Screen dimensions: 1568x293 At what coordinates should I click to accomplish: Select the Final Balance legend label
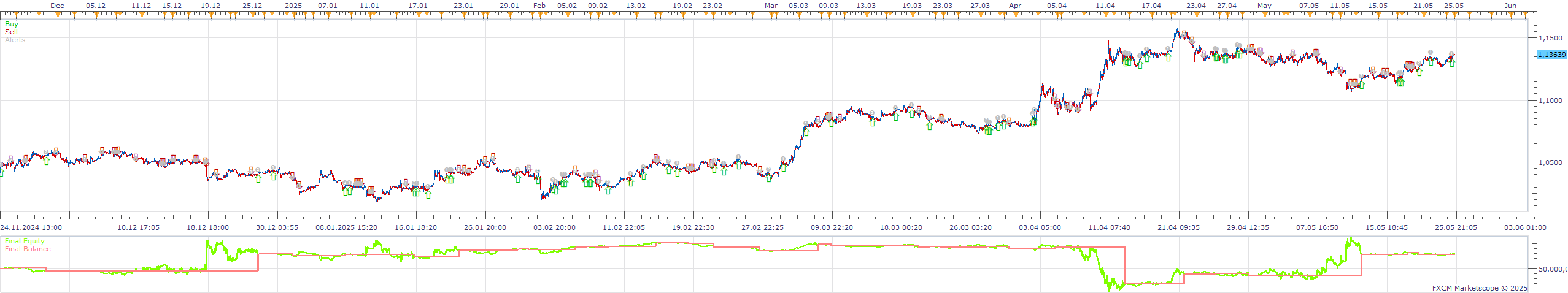pos(28,249)
